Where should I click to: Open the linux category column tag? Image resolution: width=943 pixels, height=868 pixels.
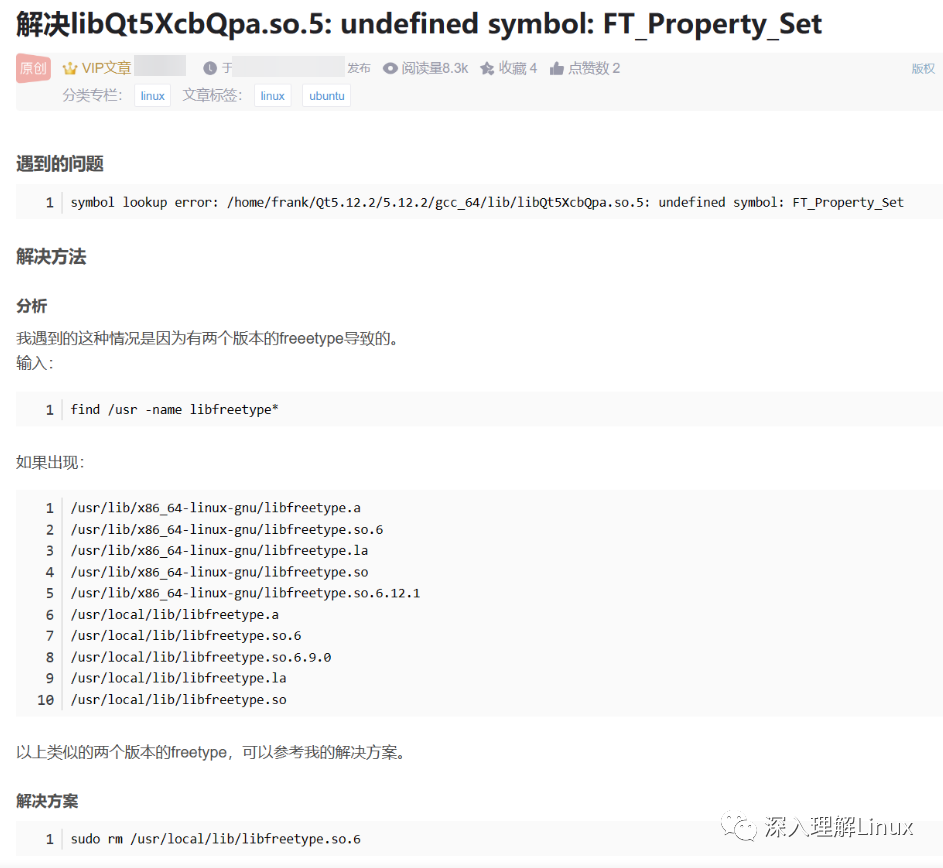click(152, 96)
